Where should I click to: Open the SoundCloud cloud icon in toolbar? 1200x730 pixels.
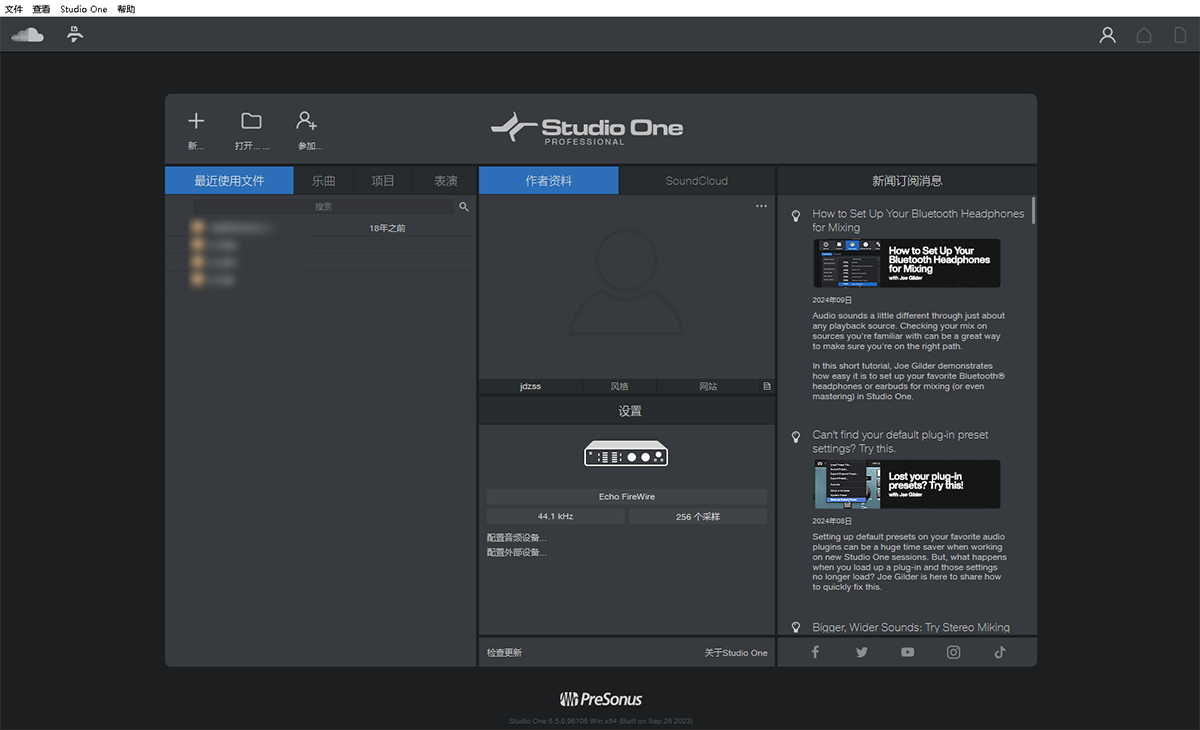tap(28, 35)
